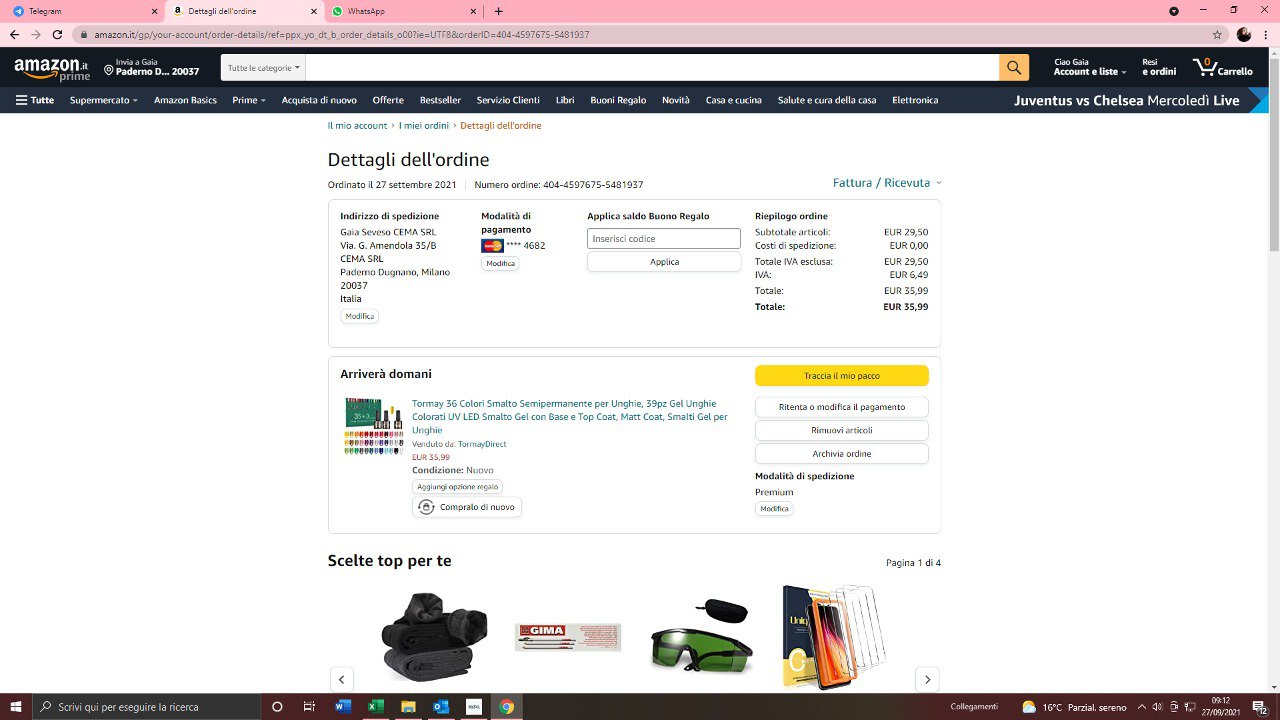This screenshot has height=720, width=1280.
Task: Go to Il mio account breadcrumb
Action: pos(357,126)
